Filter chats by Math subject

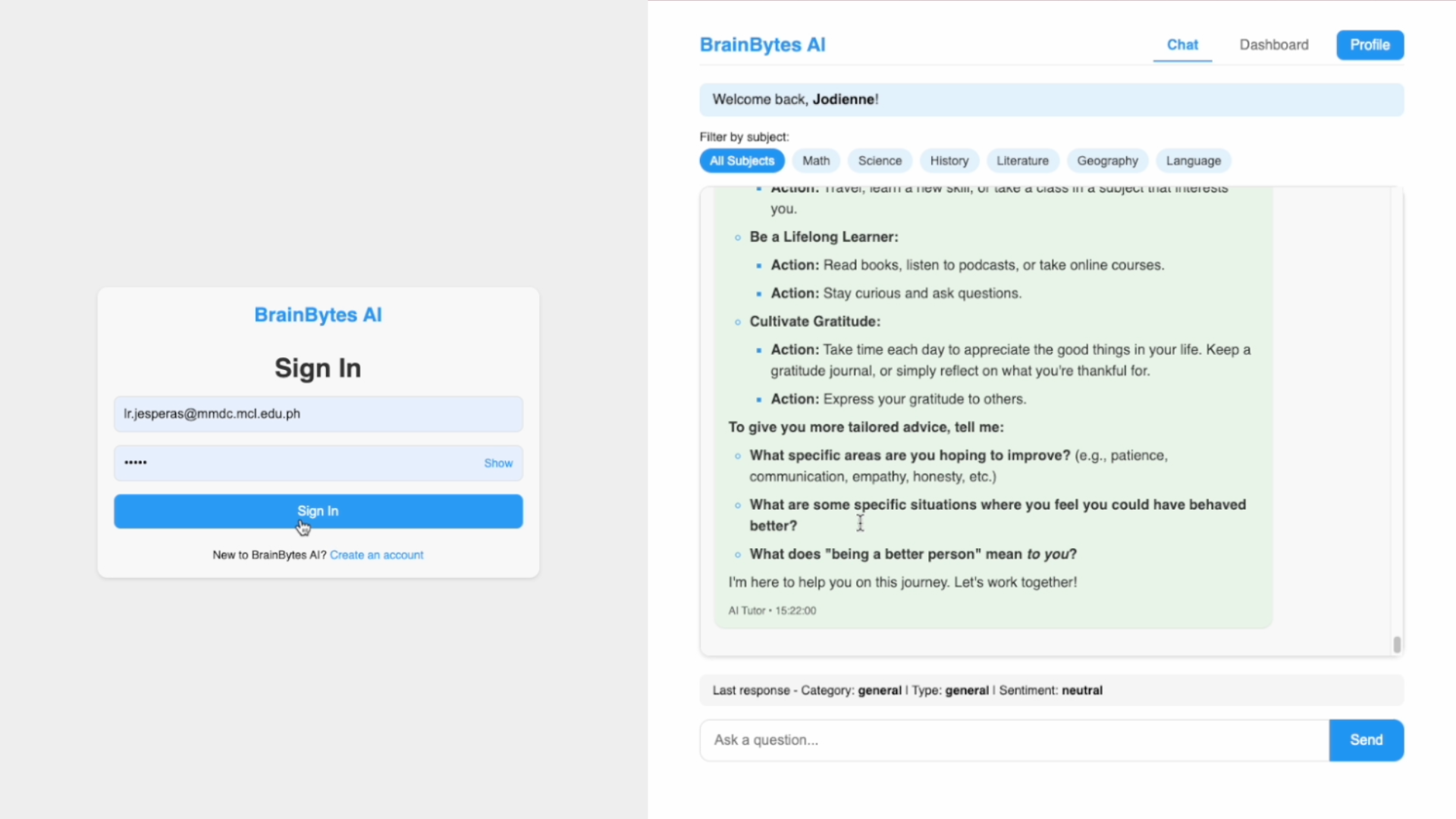pos(815,161)
